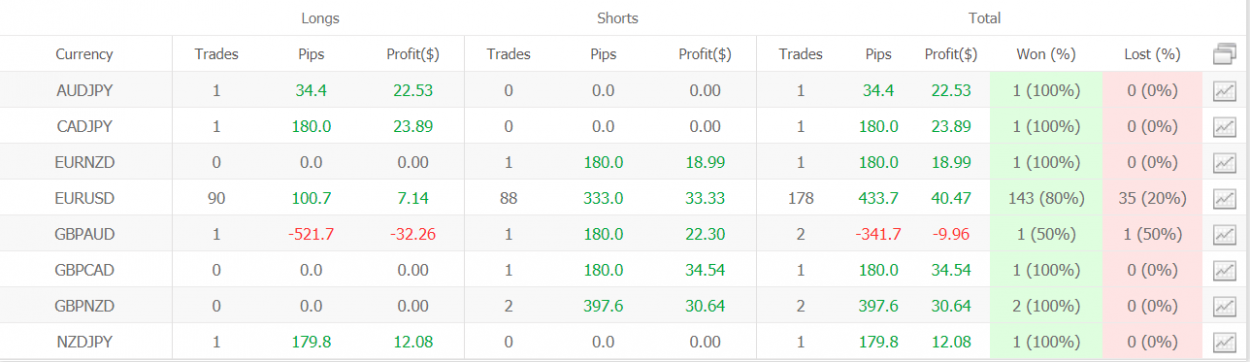Open the AUDJPY row chart icon
This screenshot has width=1250, height=362.
point(1224,91)
